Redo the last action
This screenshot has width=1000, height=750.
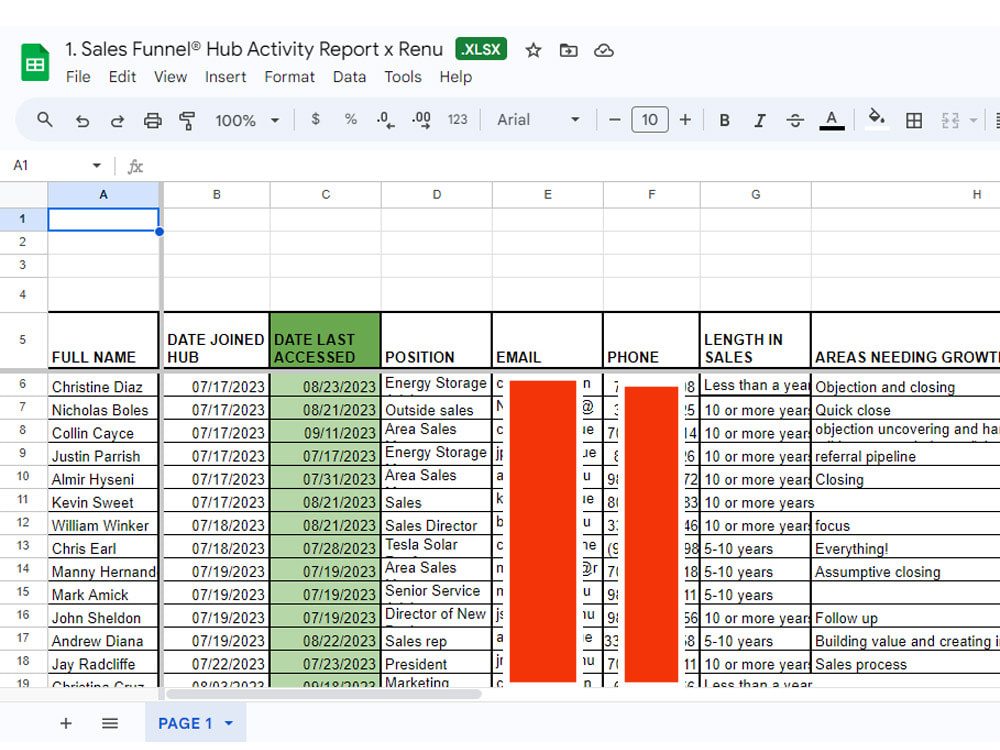(117, 120)
